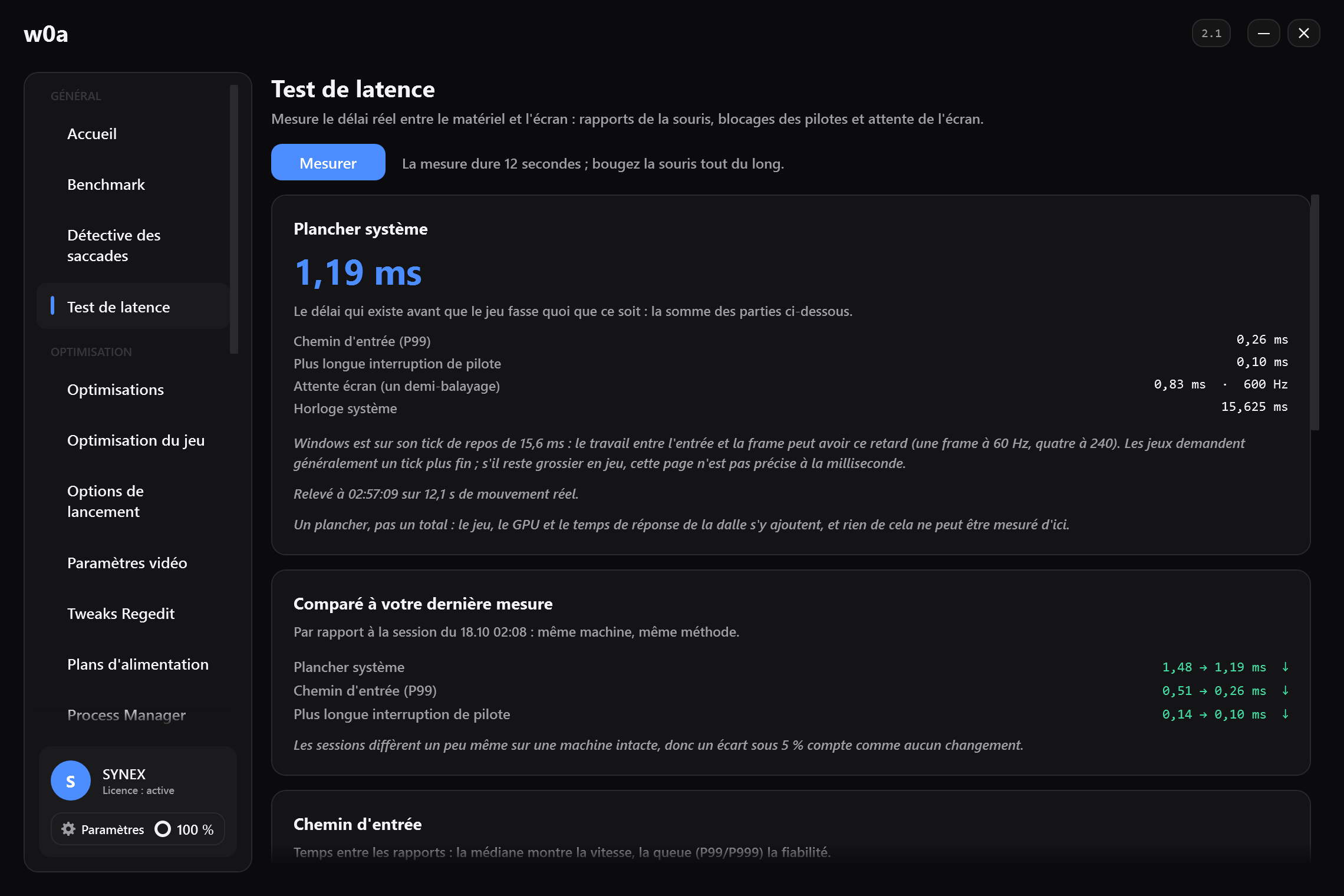Click the Paramètres button label
Screen dimensions: 1344x896
[x=113, y=829]
